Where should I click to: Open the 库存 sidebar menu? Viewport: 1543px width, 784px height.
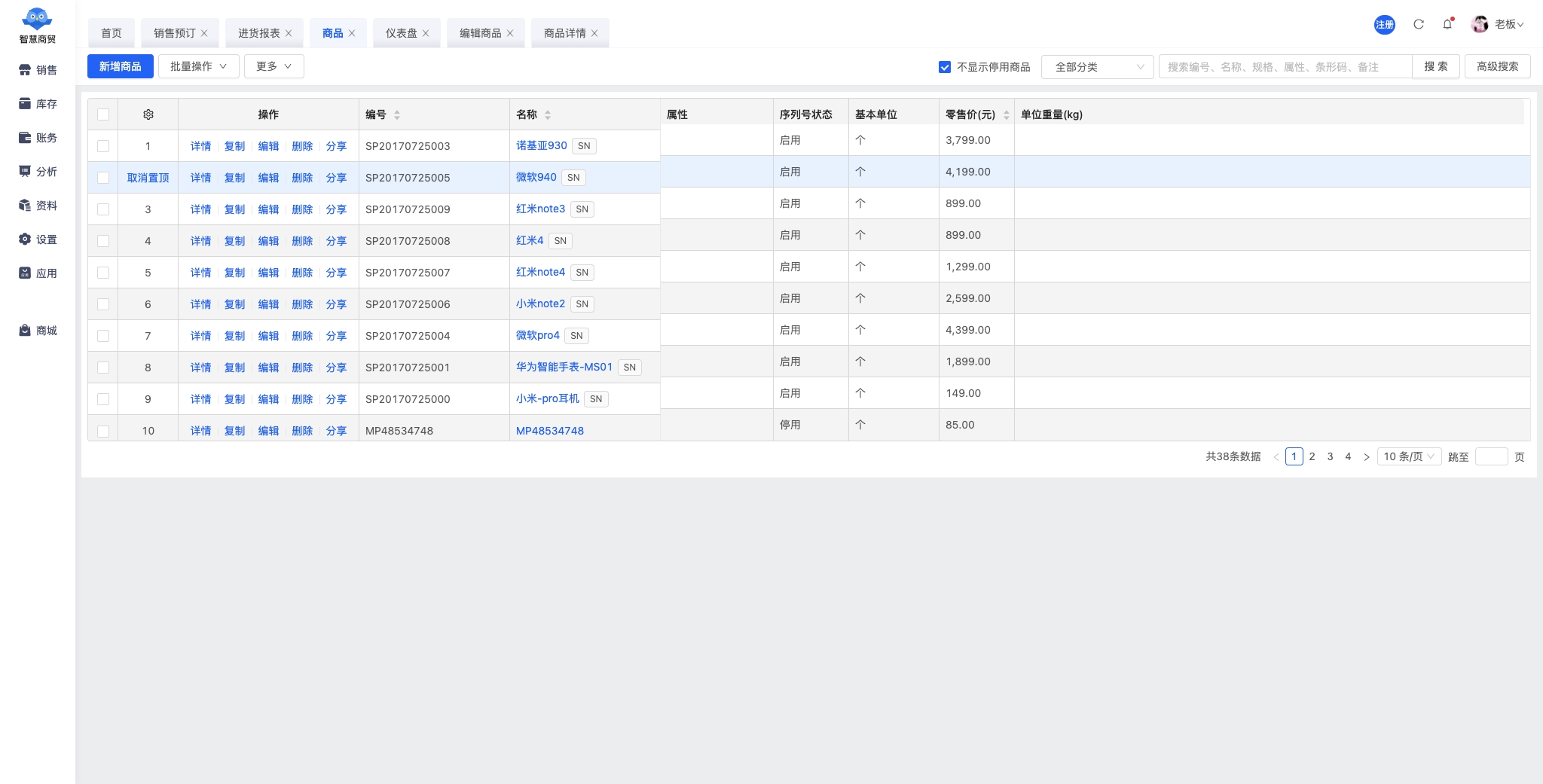[x=38, y=104]
